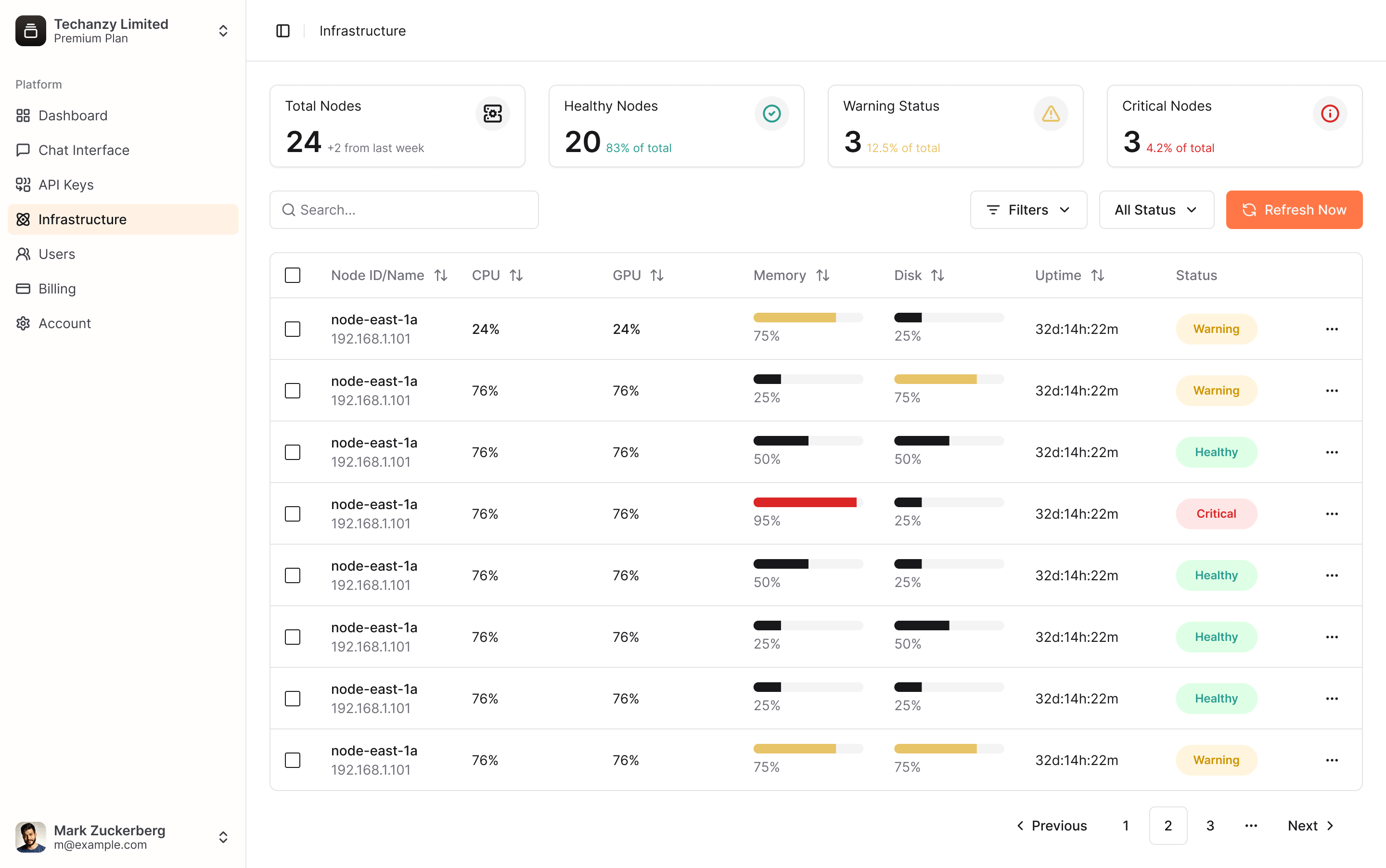
Task: Click the Total Nodes server icon
Action: [492, 114]
